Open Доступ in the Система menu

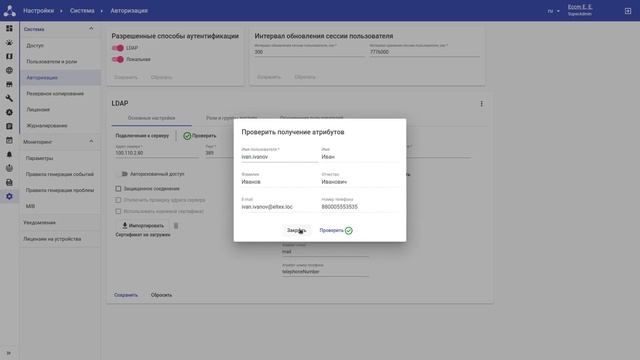tap(60, 45)
